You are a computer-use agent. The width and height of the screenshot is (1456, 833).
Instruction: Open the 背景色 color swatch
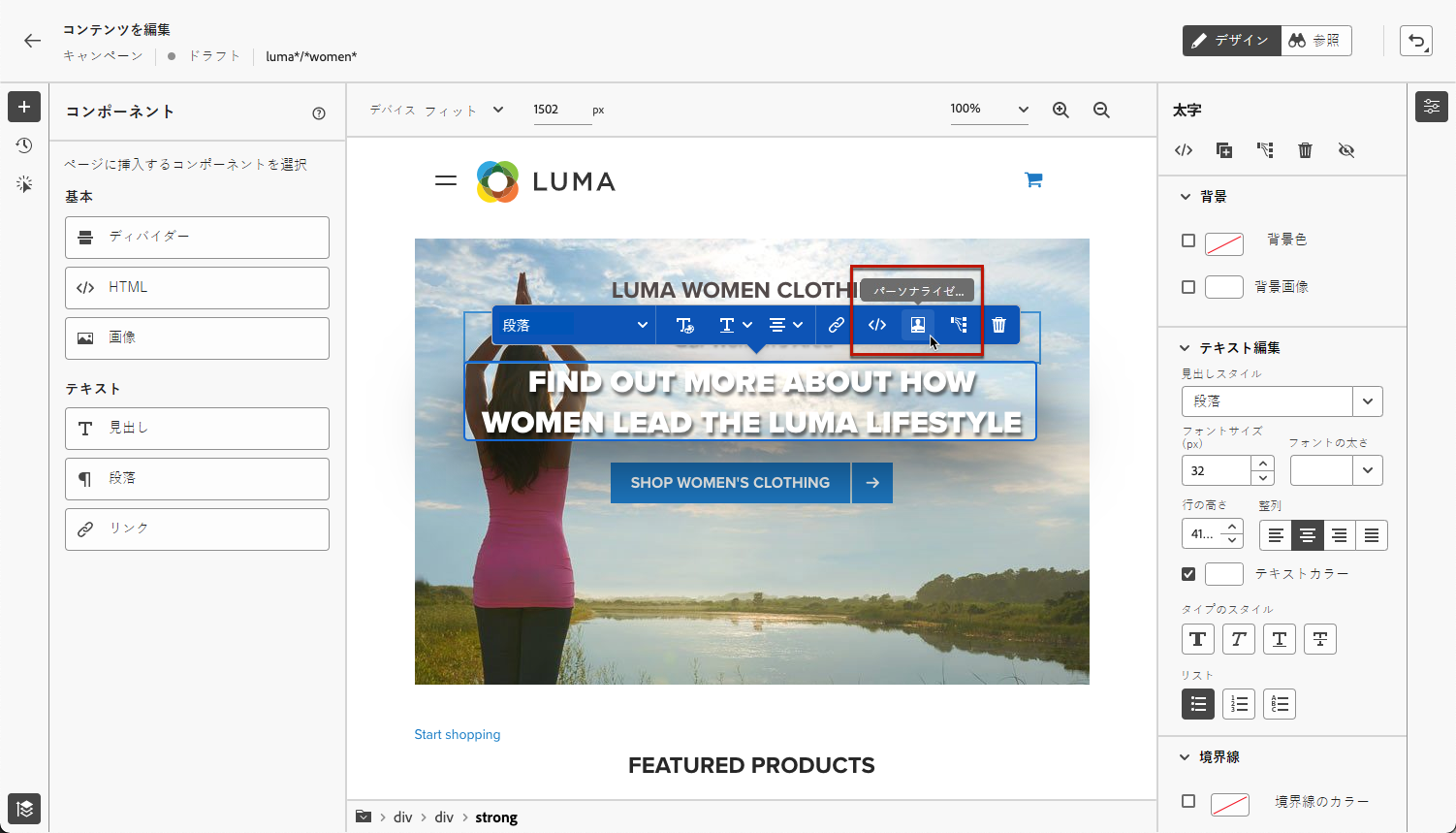(x=1224, y=244)
